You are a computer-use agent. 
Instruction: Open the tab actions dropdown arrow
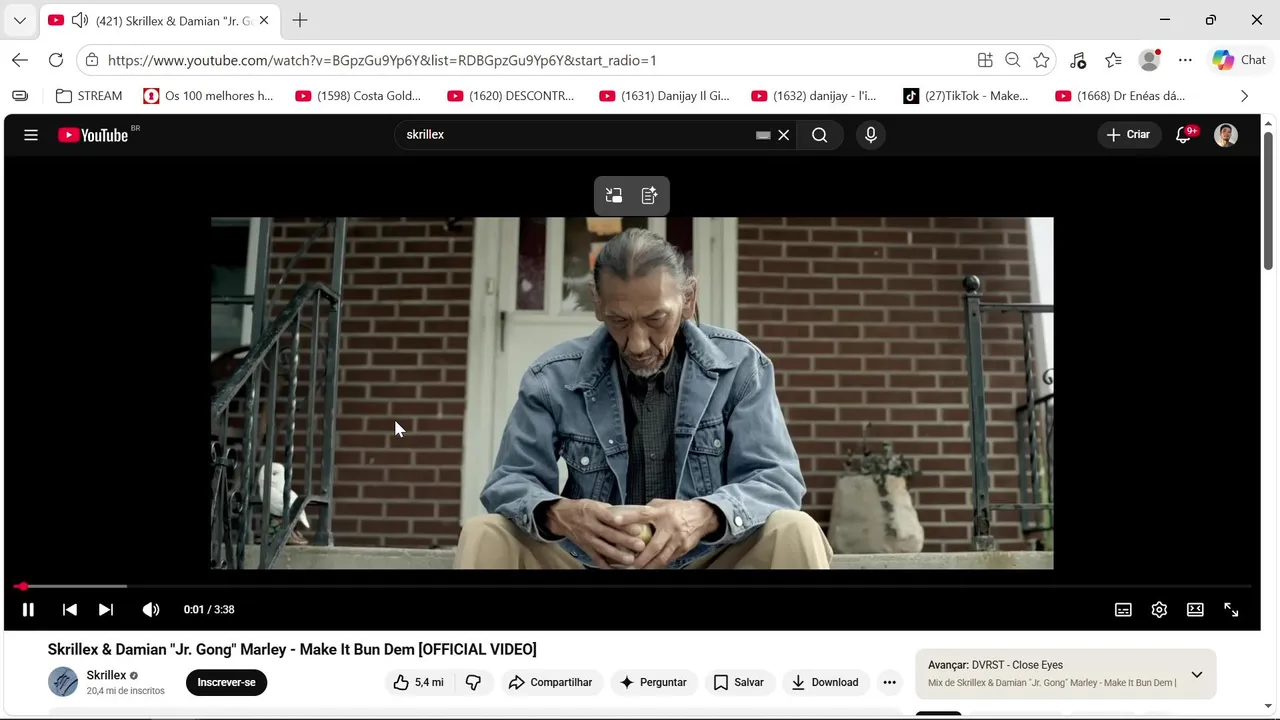pos(19,20)
